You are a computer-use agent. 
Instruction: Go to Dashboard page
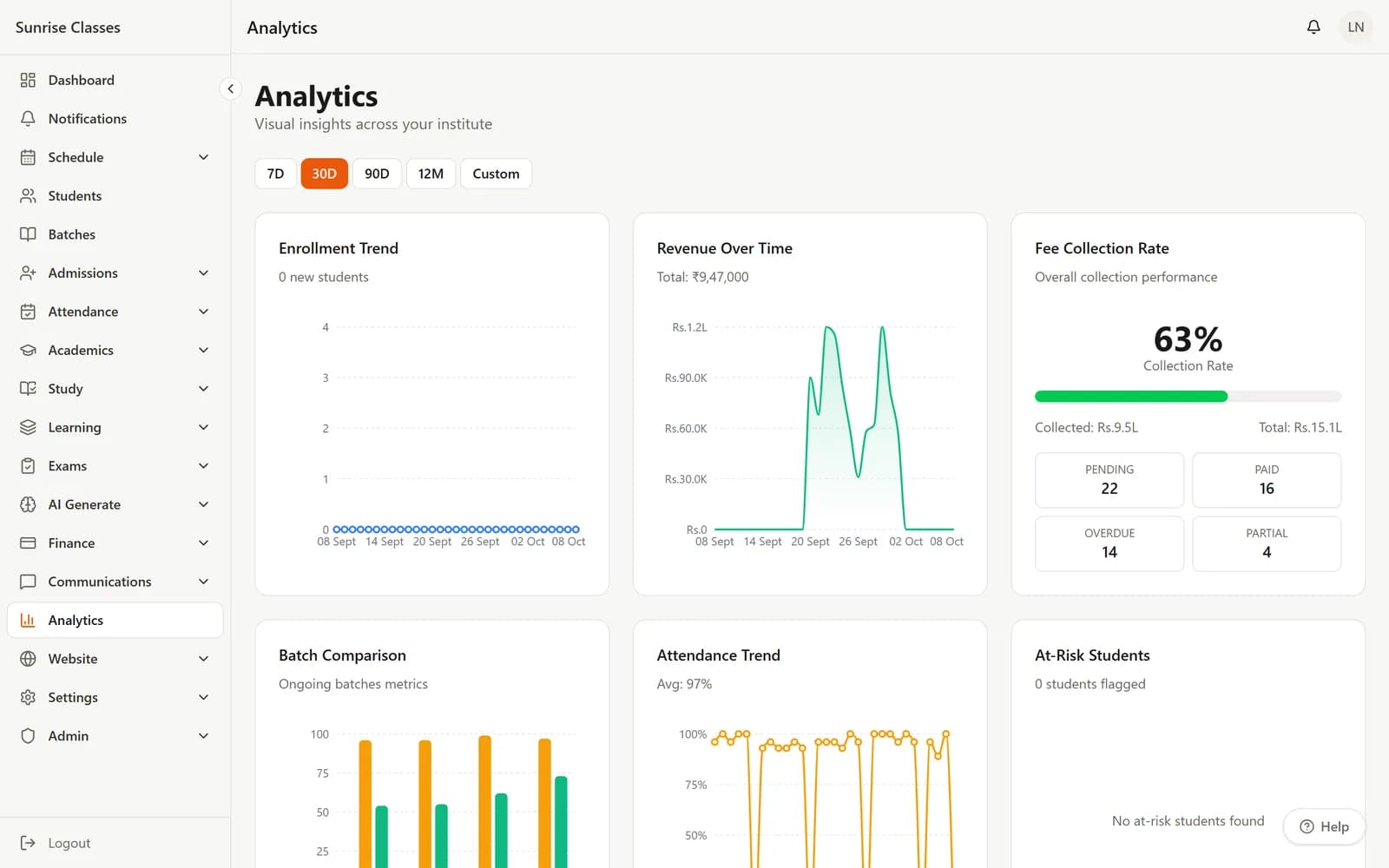115,80
